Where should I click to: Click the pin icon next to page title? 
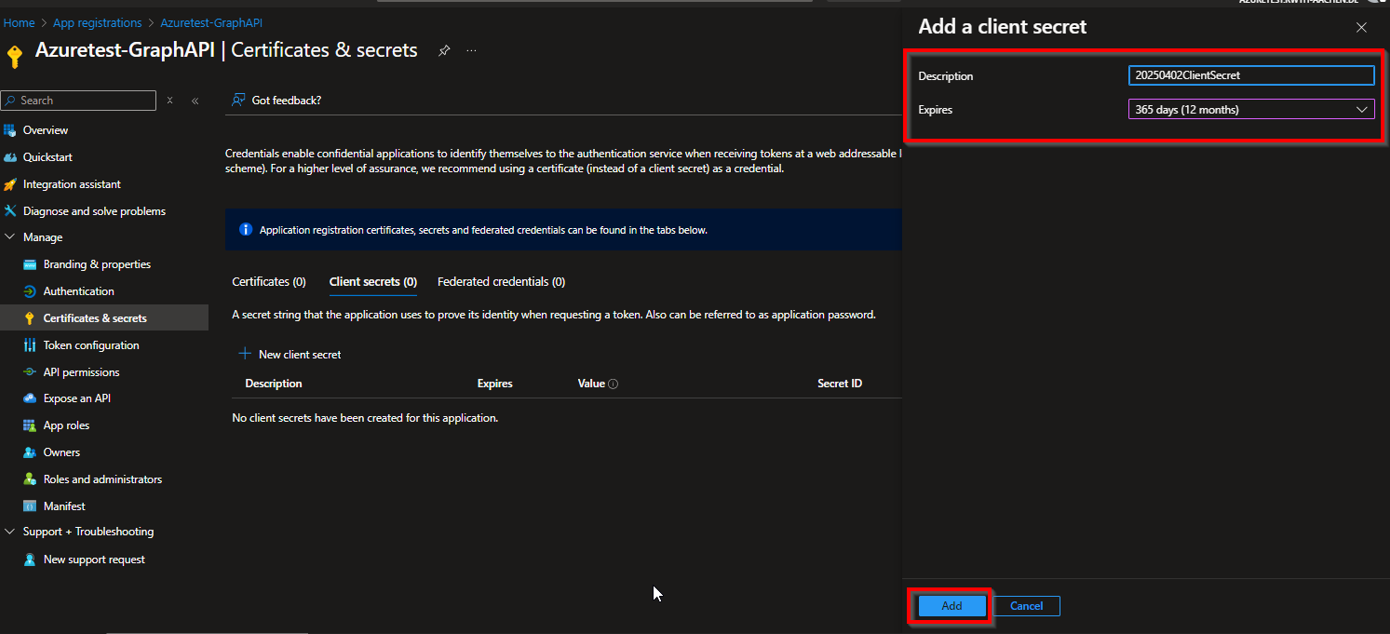[x=444, y=51]
